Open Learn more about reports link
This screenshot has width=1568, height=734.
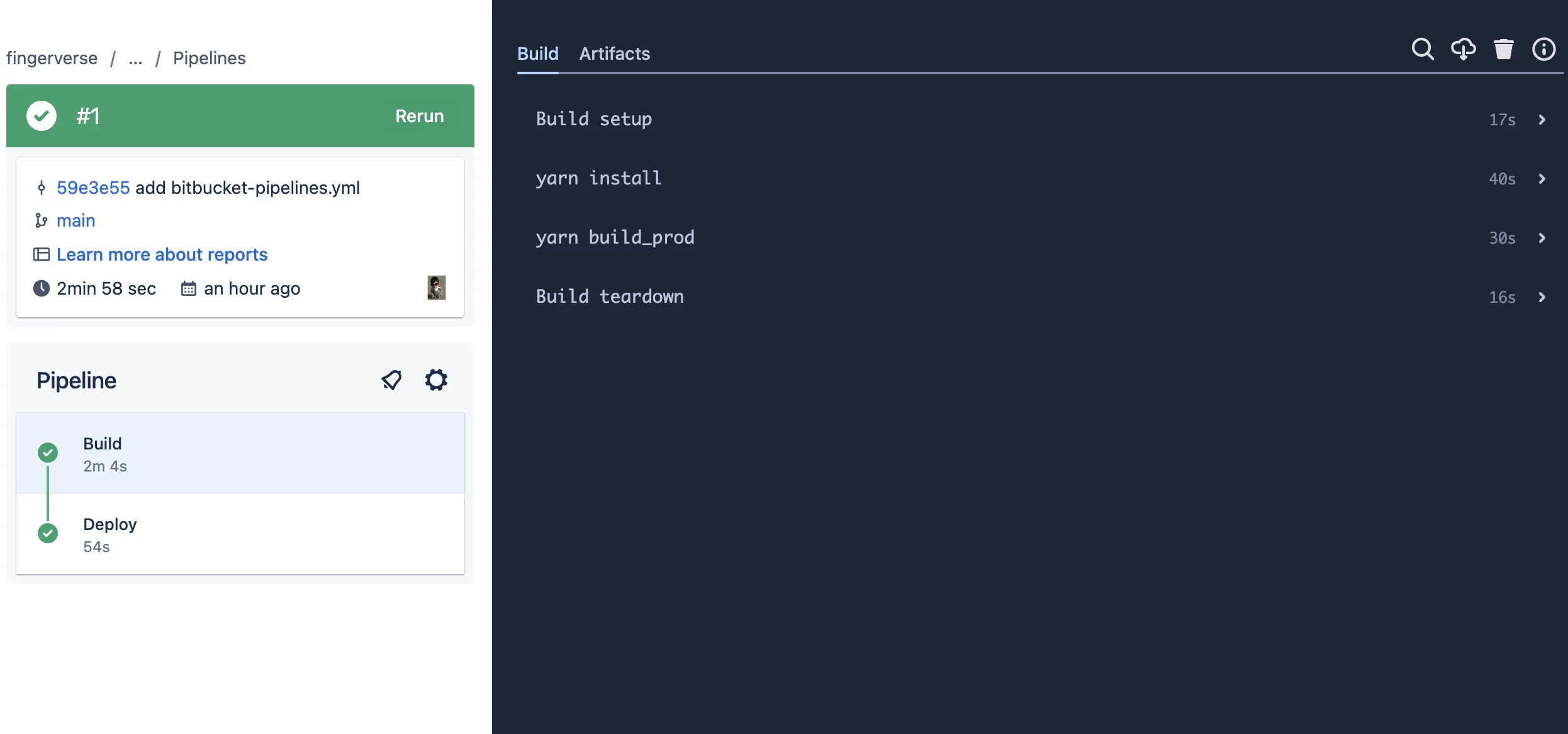coord(162,254)
